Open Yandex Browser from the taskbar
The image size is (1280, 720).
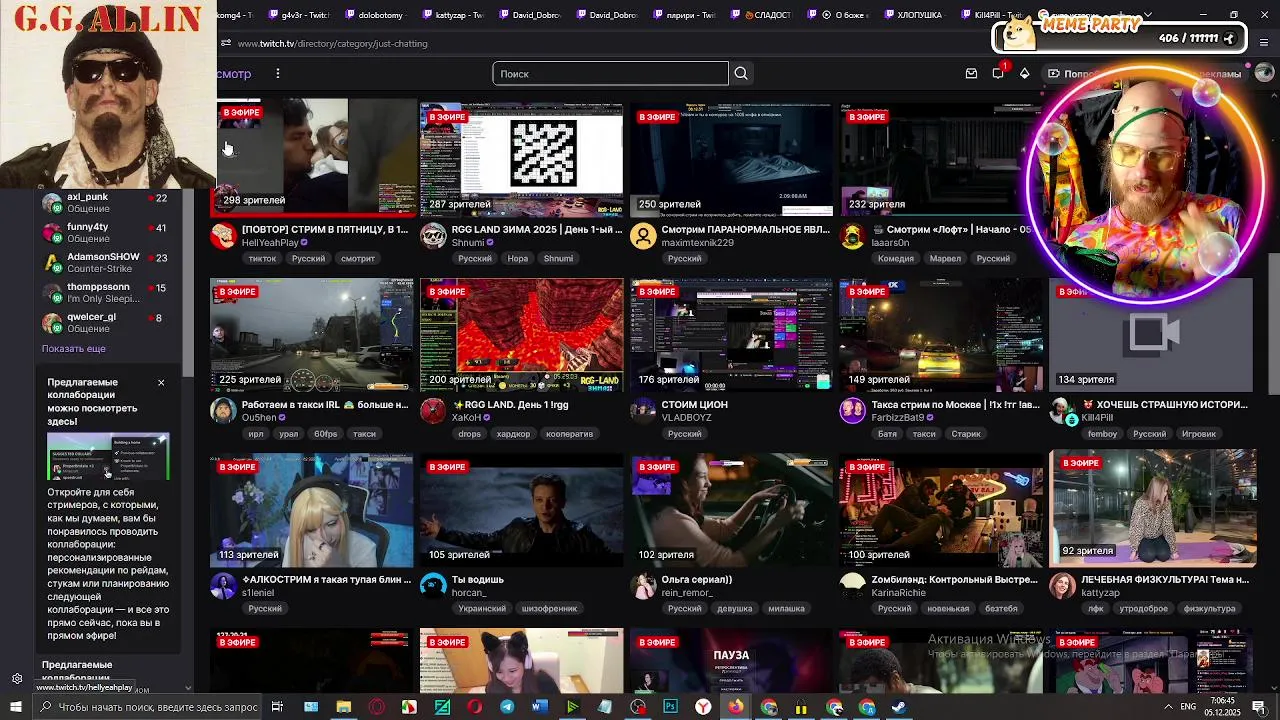703,707
